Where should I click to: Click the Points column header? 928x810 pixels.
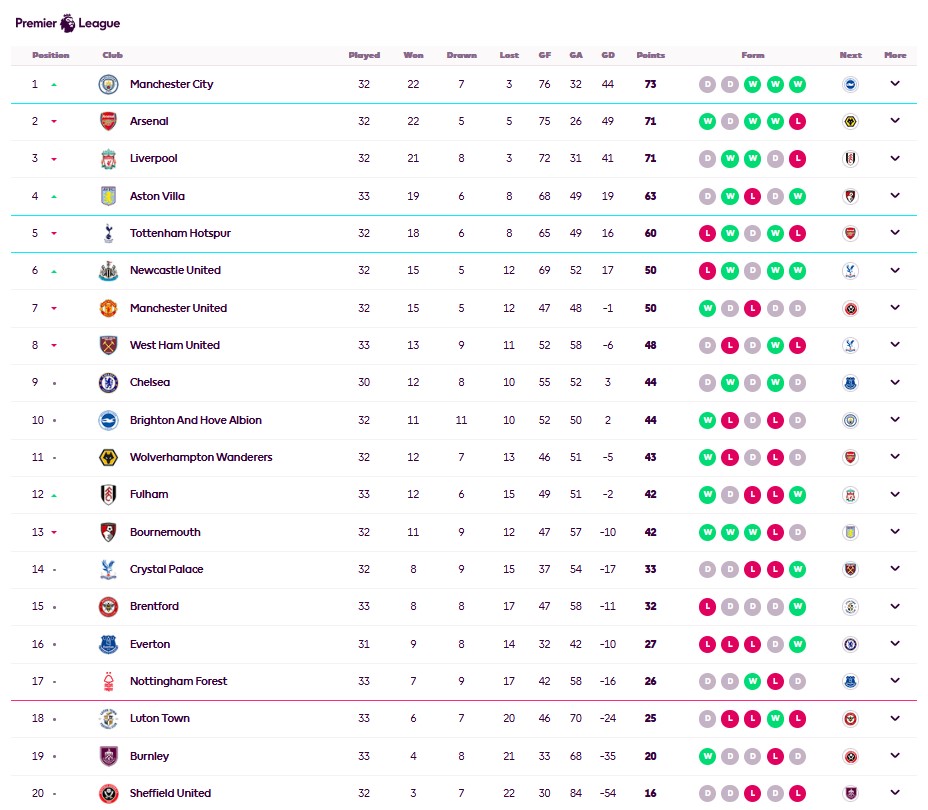[650, 55]
